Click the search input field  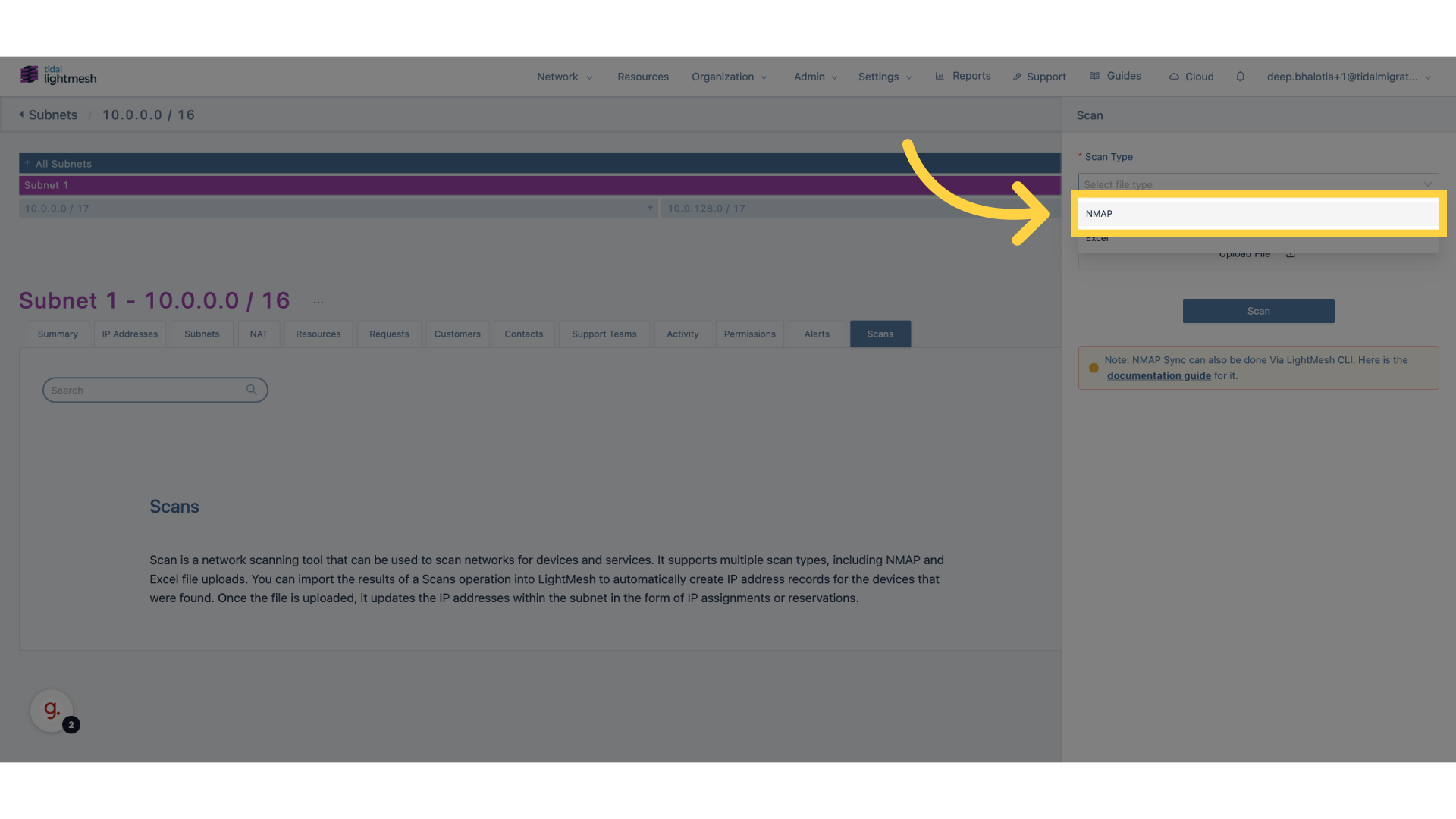(x=154, y=389)
